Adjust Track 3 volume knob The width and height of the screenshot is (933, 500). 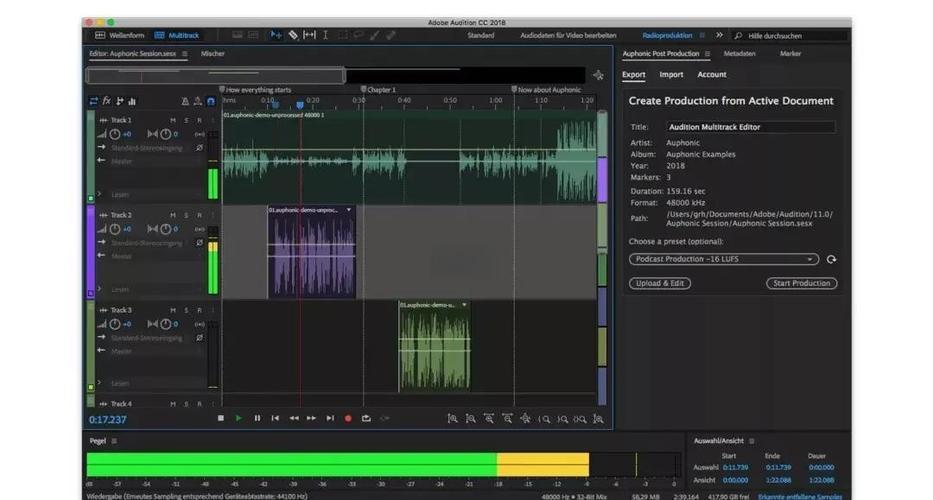[115, 324]
